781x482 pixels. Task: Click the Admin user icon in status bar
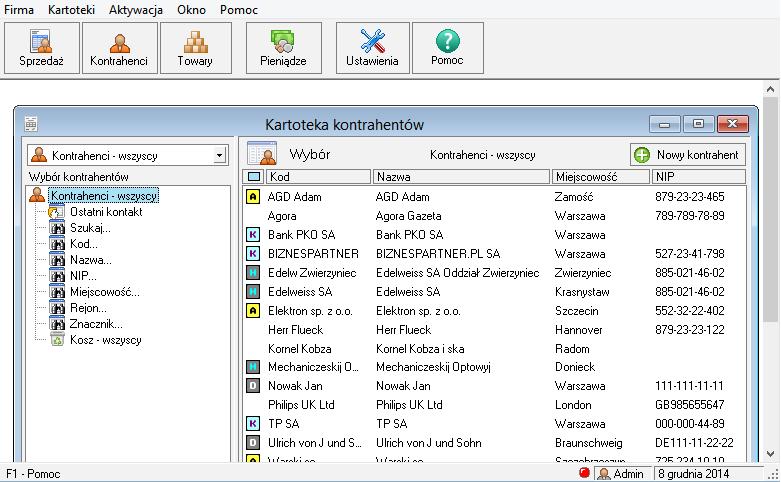pos(604,474)
